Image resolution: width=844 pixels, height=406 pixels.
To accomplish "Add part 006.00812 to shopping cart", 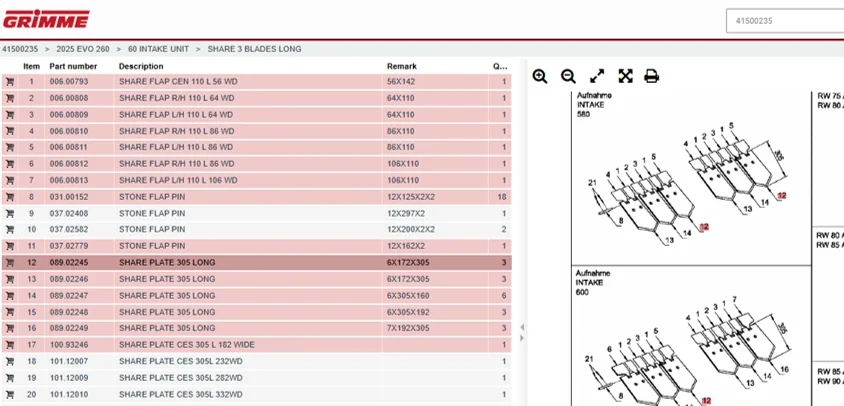I will click(10, 164).
